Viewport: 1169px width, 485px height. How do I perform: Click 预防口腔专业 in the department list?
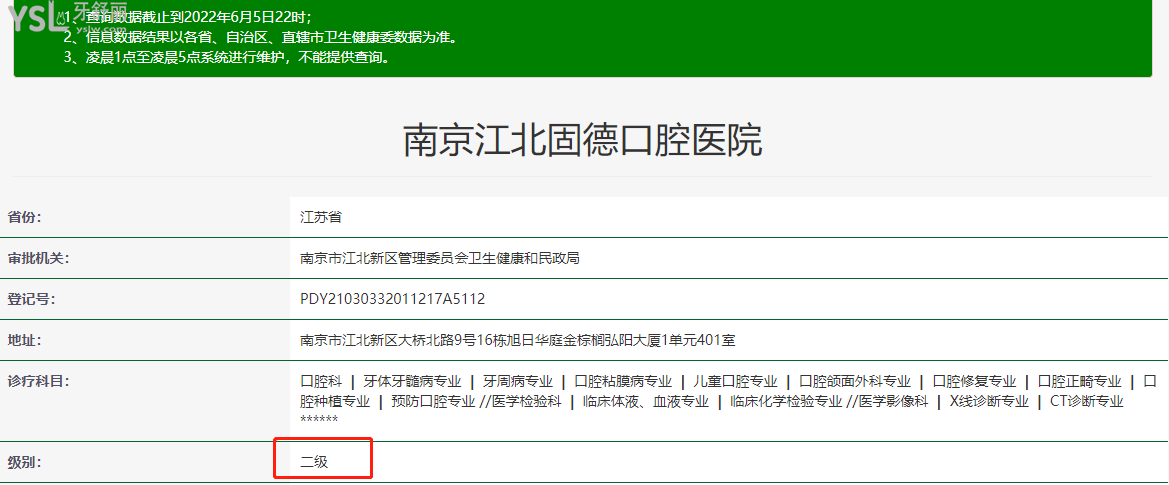[432, 402]
